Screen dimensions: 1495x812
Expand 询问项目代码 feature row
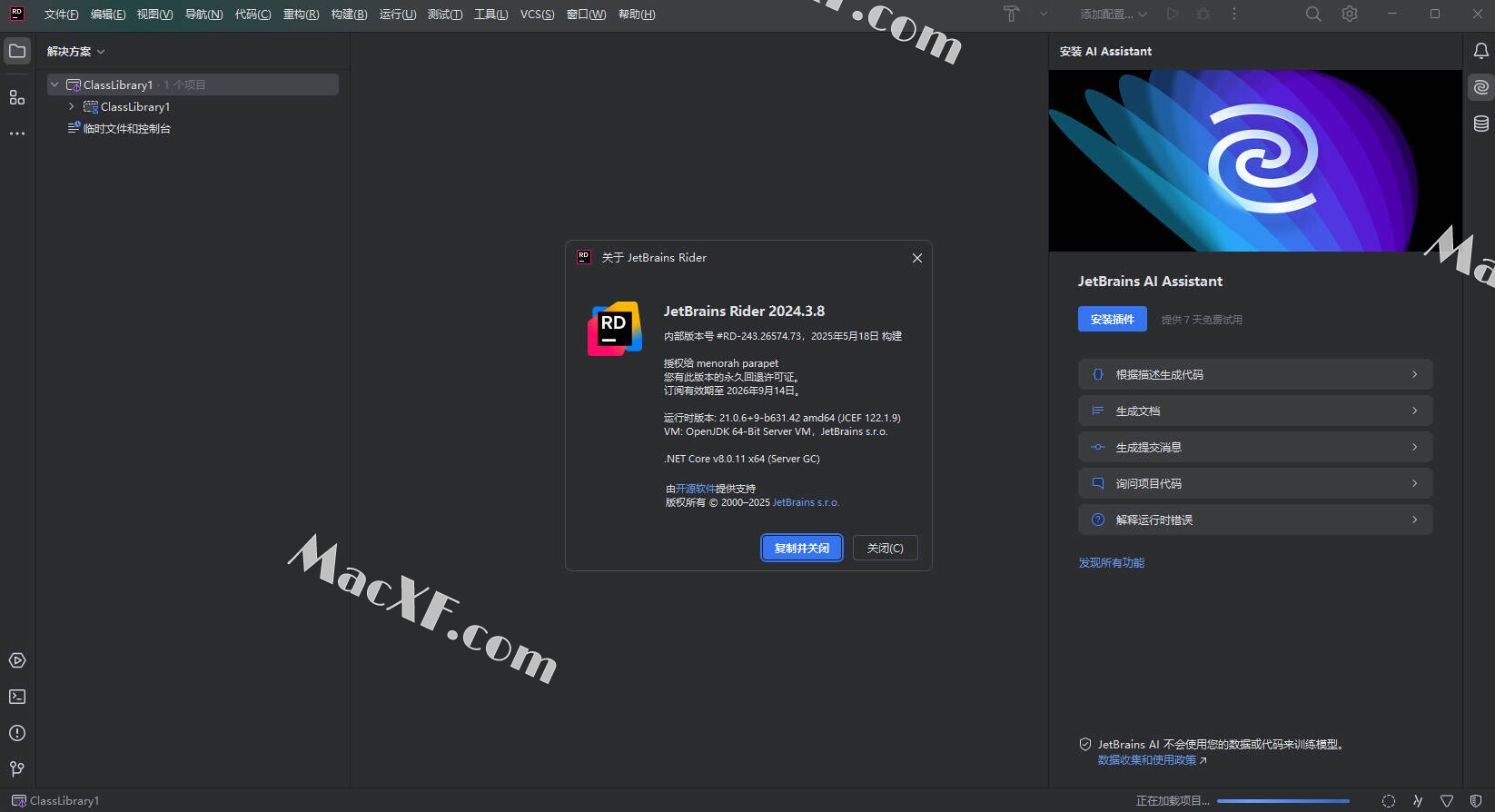tap(1255, 483)
